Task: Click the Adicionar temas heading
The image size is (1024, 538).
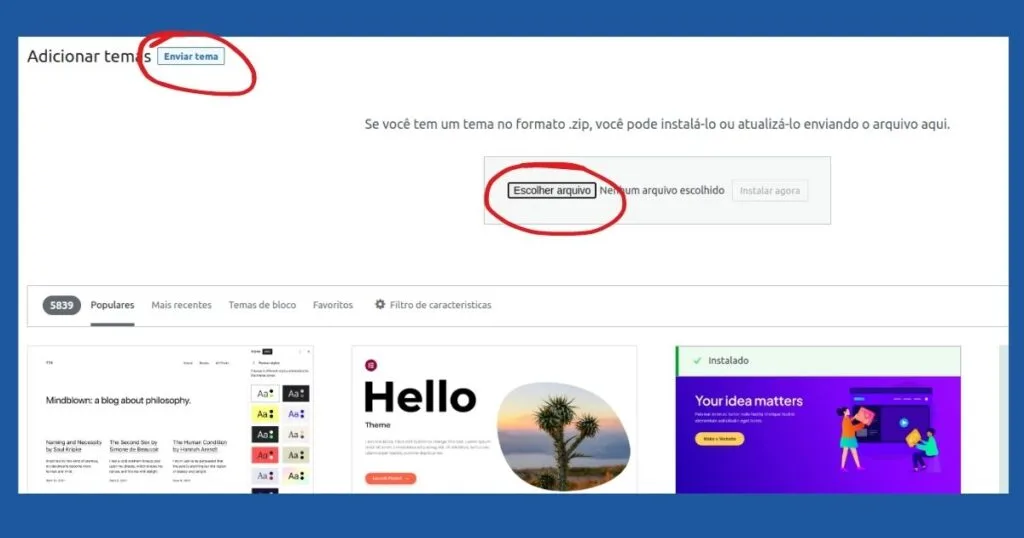Action: coord(89,56)
